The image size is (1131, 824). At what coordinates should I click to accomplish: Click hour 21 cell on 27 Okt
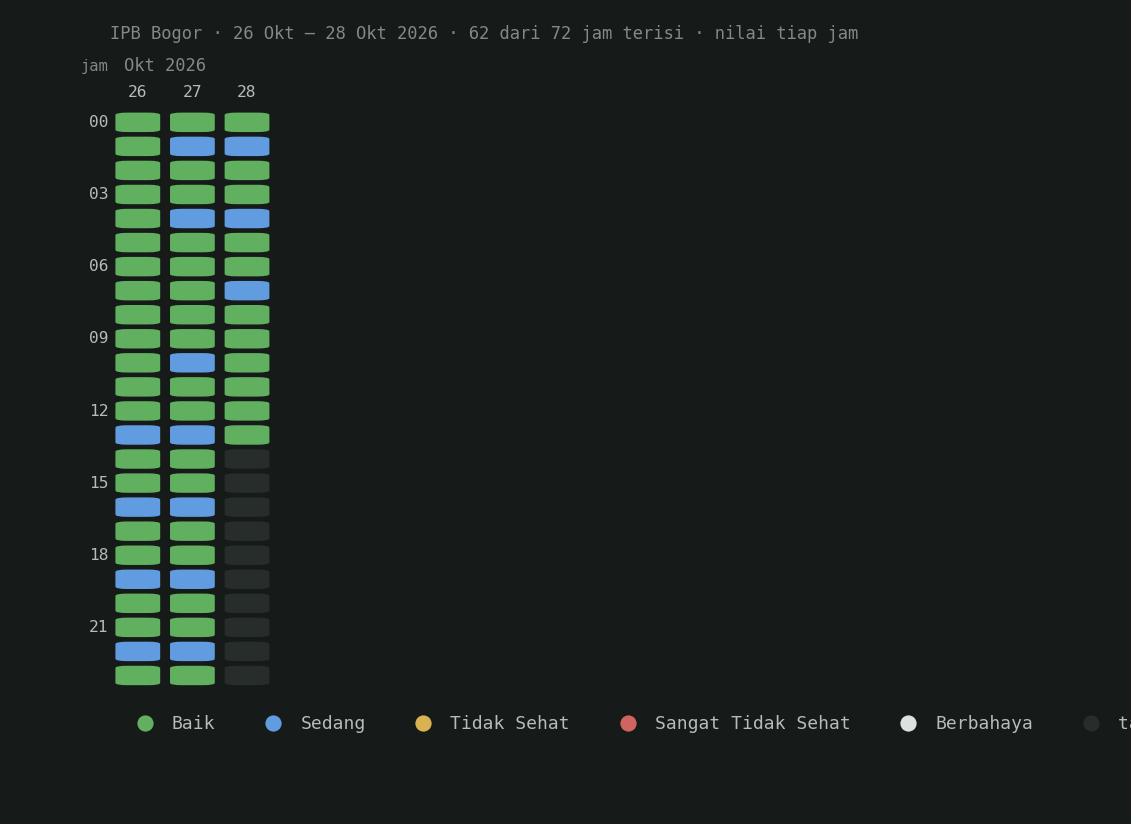point(193,627)
